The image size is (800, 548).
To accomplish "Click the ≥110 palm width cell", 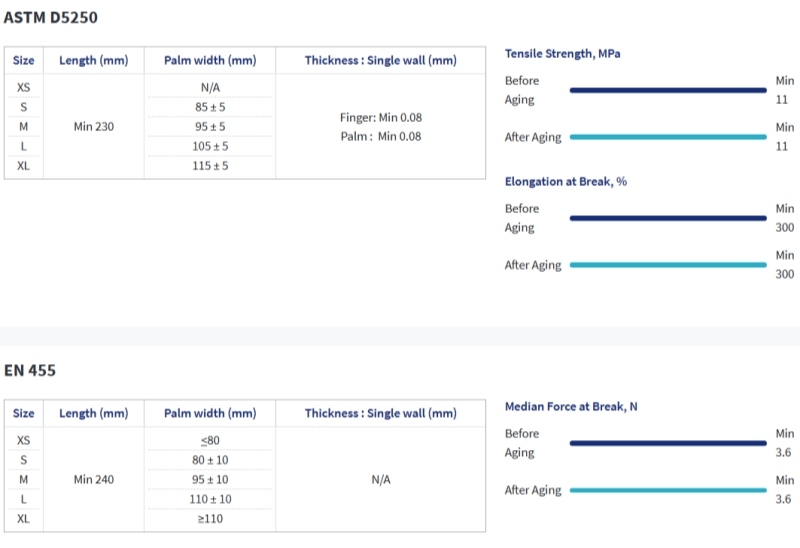I will (x=210, y=519).
